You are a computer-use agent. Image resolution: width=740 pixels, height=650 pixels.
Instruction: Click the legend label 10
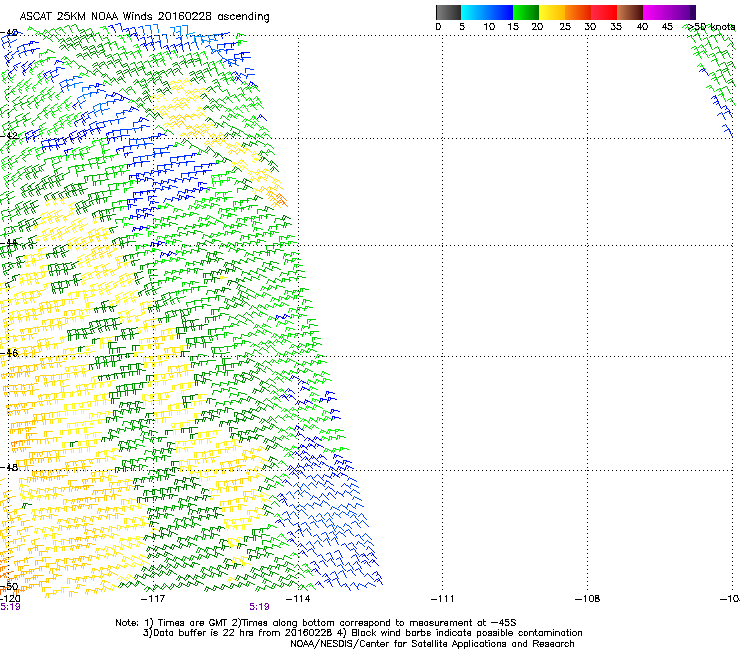point(489,27)
